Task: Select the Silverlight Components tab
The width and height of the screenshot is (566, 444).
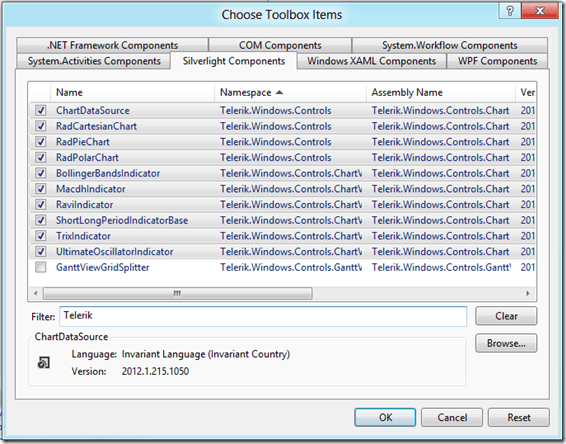Action: pos(234,61)
